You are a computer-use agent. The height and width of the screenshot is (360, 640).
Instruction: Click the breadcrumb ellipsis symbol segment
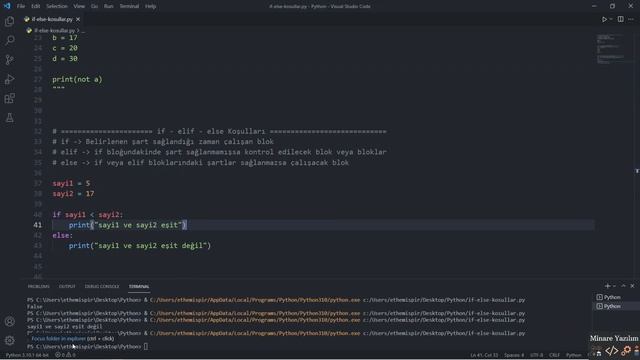click(83, 31)
